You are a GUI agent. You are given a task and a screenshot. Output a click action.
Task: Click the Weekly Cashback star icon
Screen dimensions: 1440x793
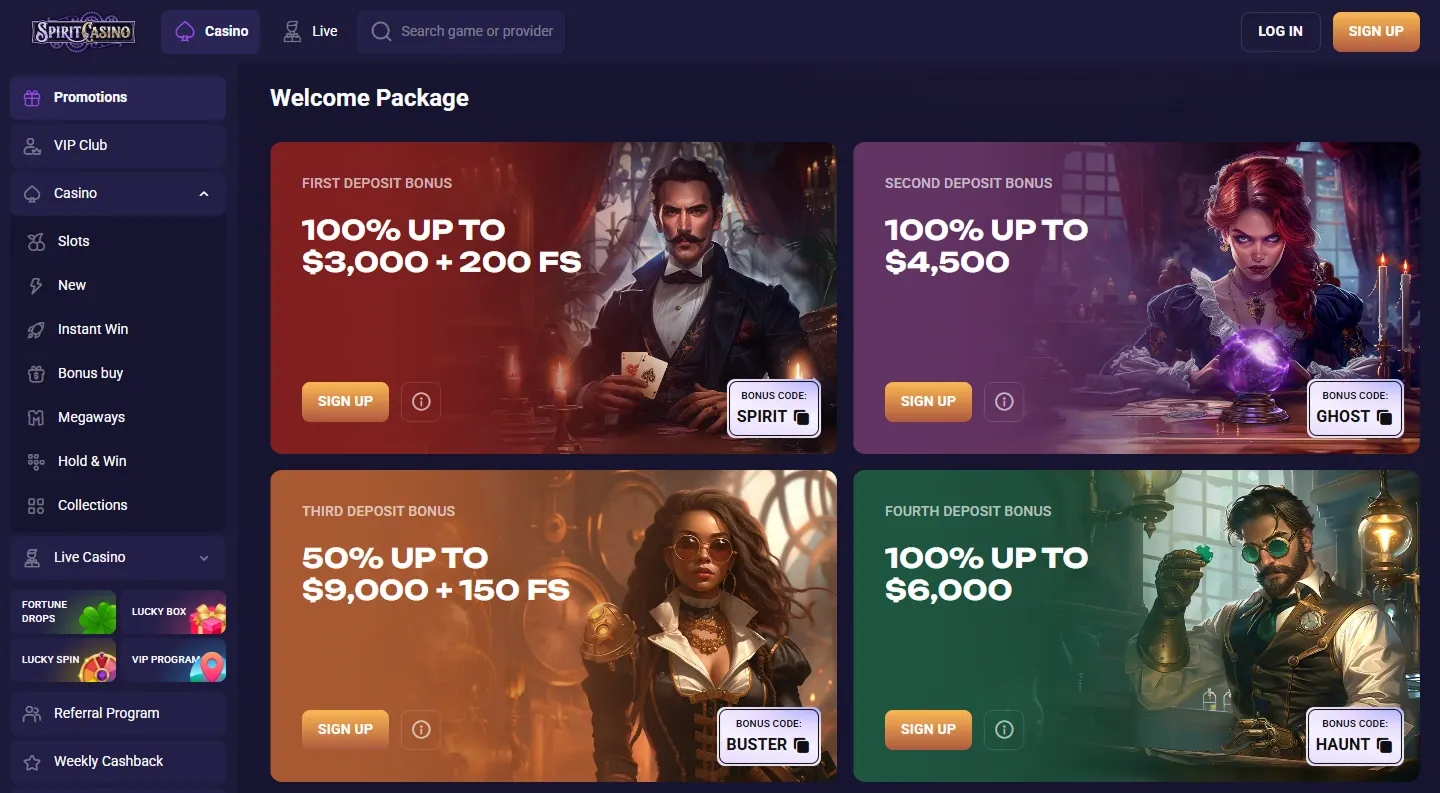[35, 761]
